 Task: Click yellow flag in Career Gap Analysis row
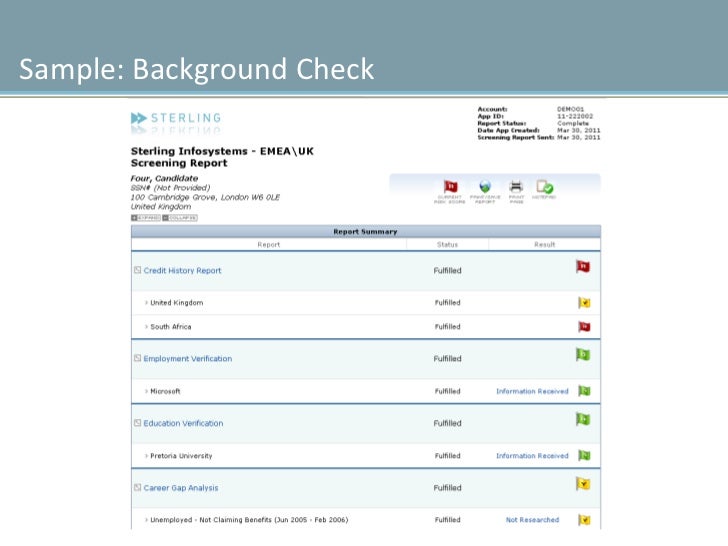(x=583, y=484)
